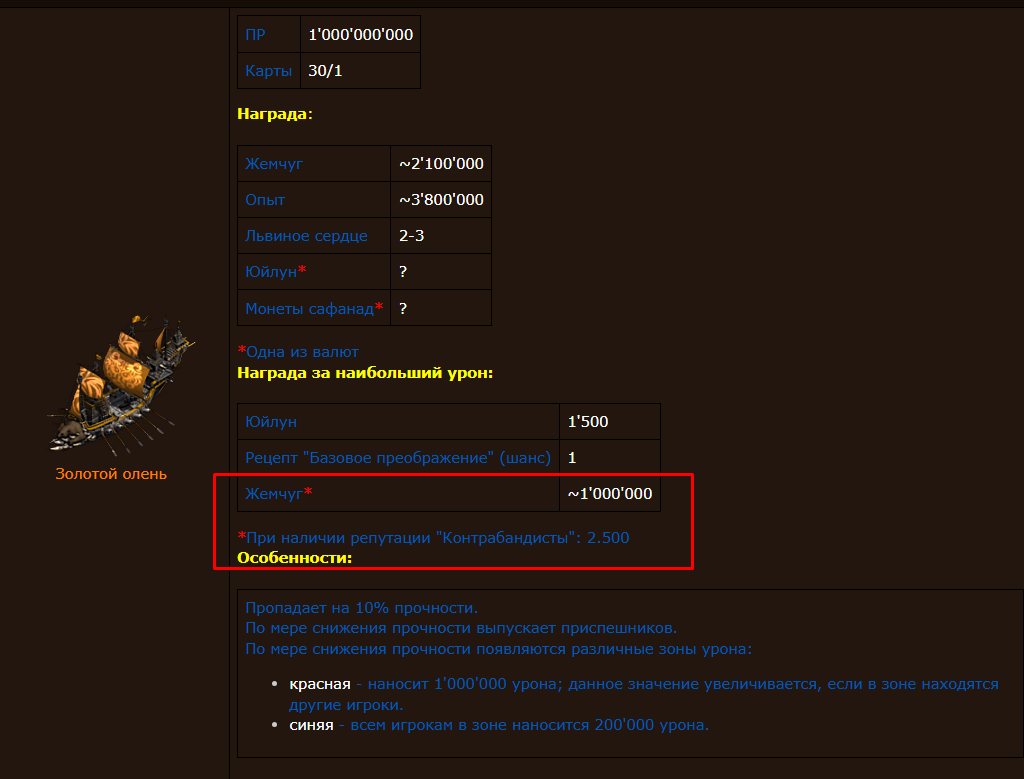
Task: Open the Золотой олень name link
Action: [111, 474]
